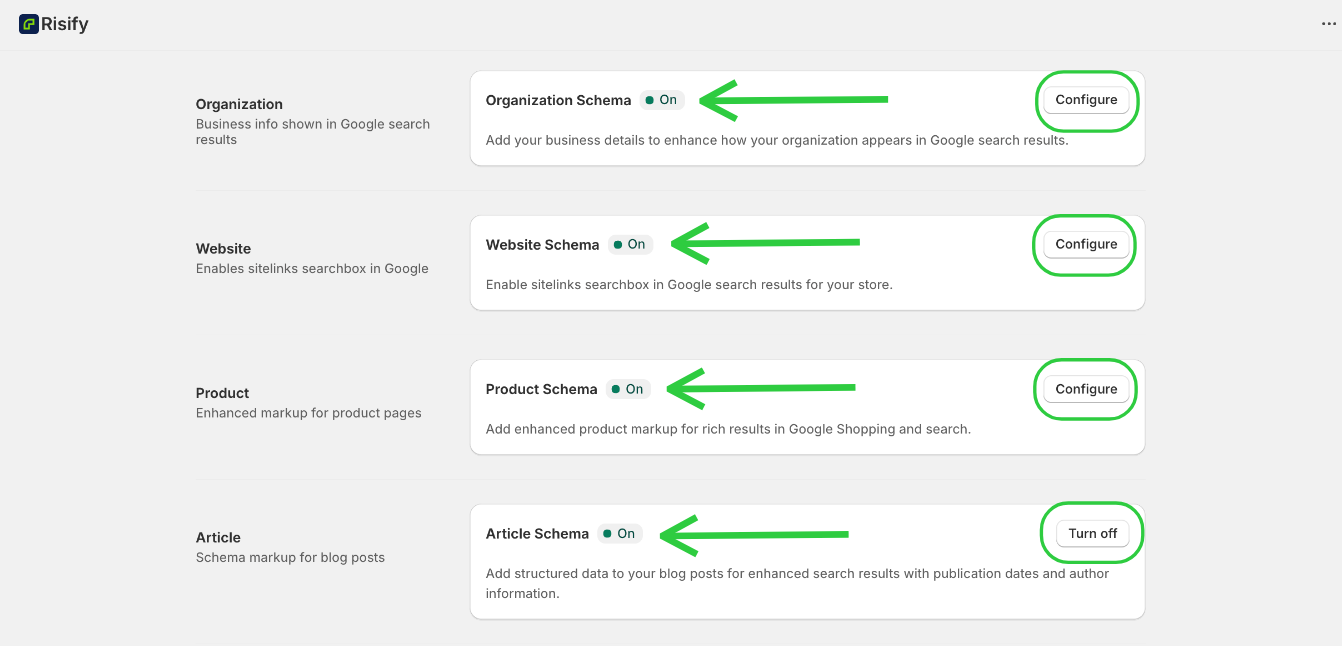Configure the Organization Schema
The width and height of the screenshot is (1342, 646).
(1086, 100)
